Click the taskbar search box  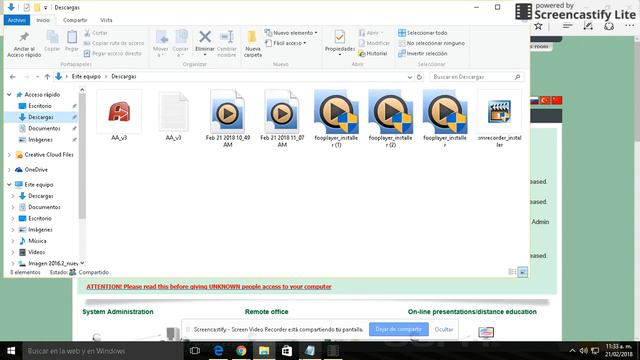click(102, 351)
